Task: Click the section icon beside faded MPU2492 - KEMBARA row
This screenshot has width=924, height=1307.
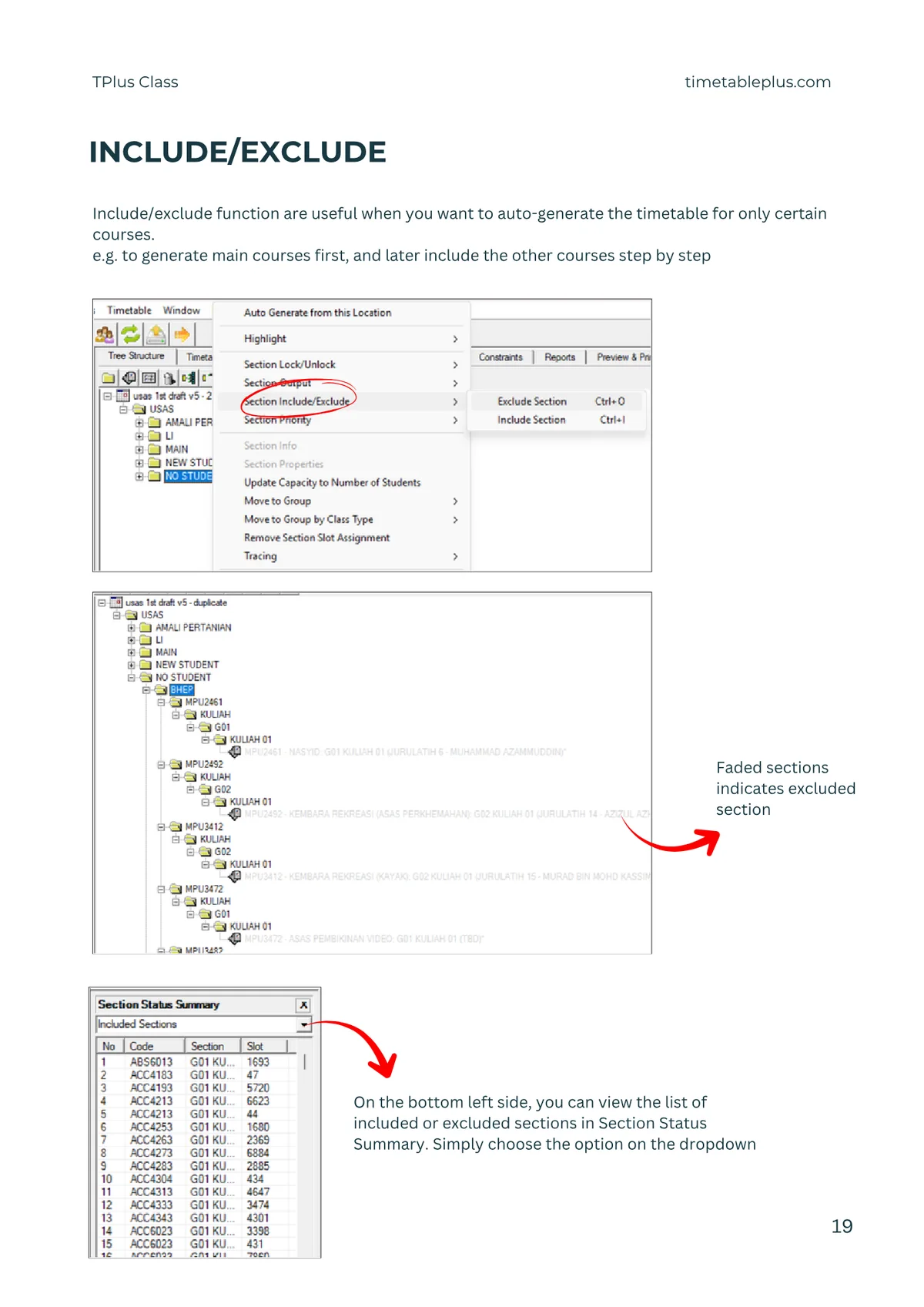Action: [x=236, y=813]
